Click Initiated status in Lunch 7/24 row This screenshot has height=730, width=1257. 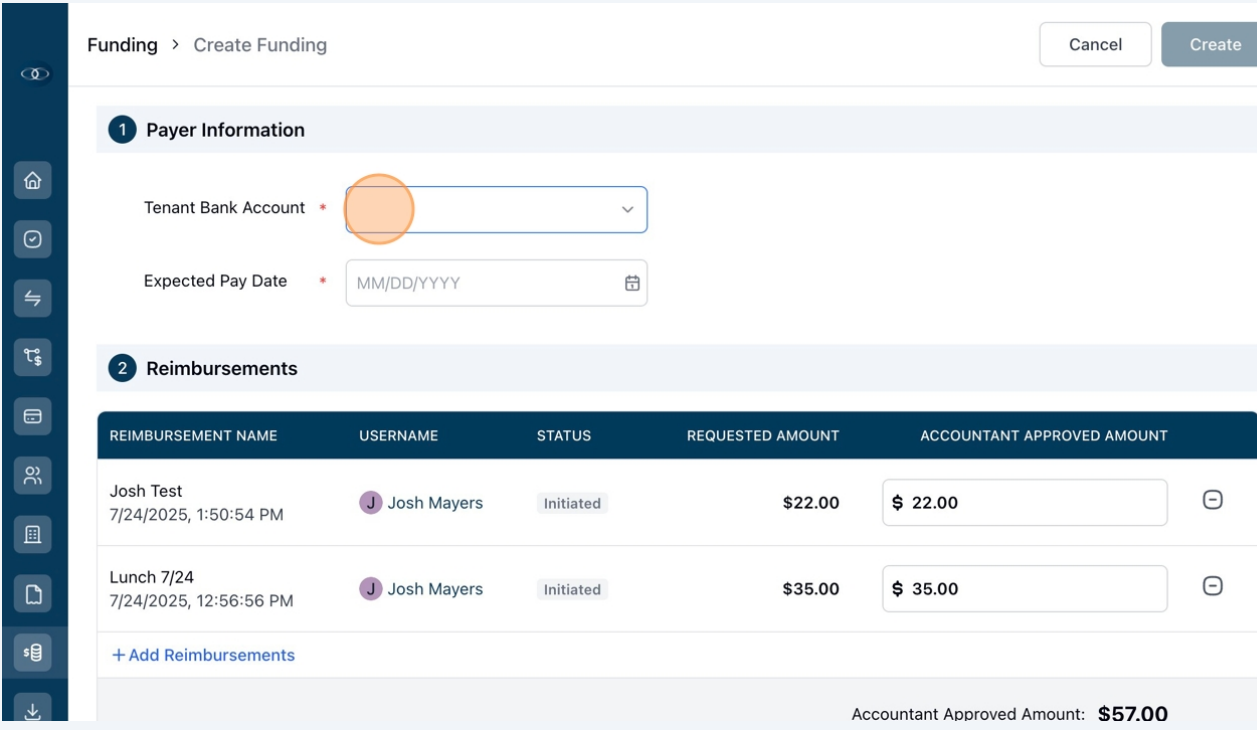[572, 590]
